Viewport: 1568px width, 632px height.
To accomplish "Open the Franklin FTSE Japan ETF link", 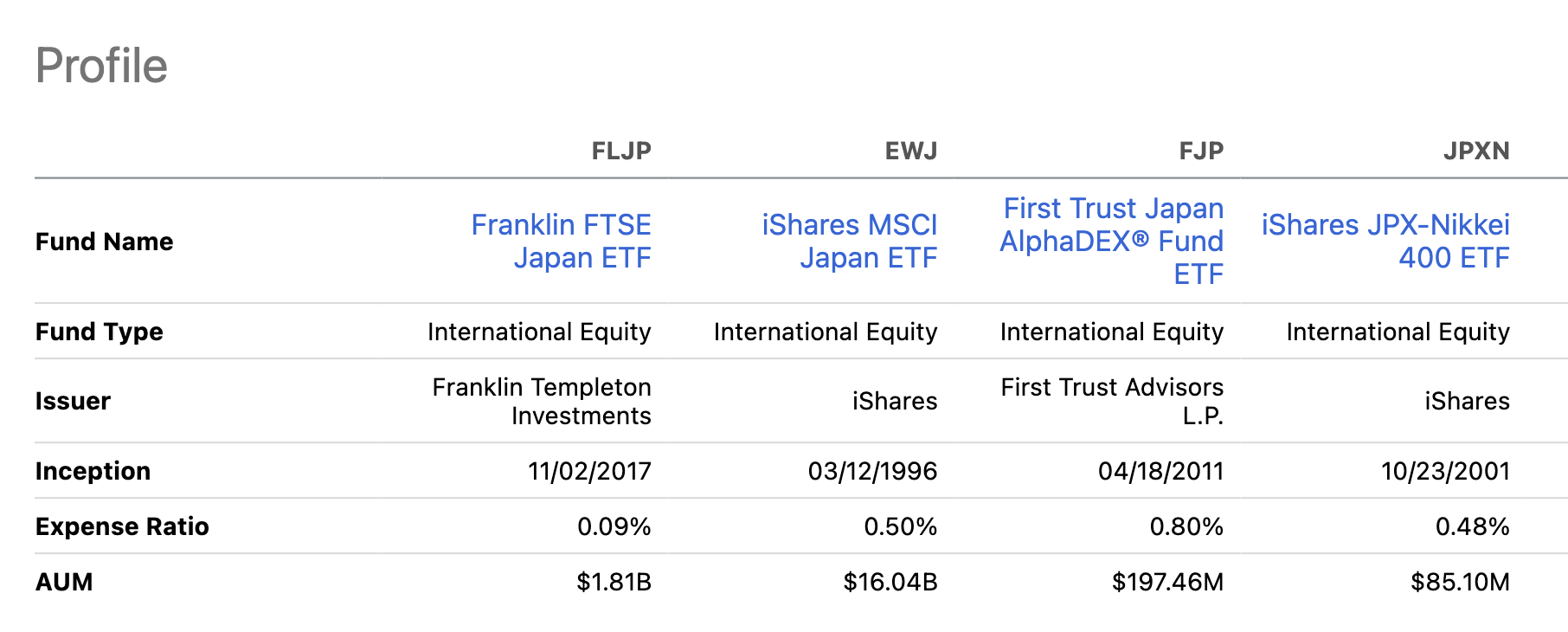I will click(x=562, y=241).
